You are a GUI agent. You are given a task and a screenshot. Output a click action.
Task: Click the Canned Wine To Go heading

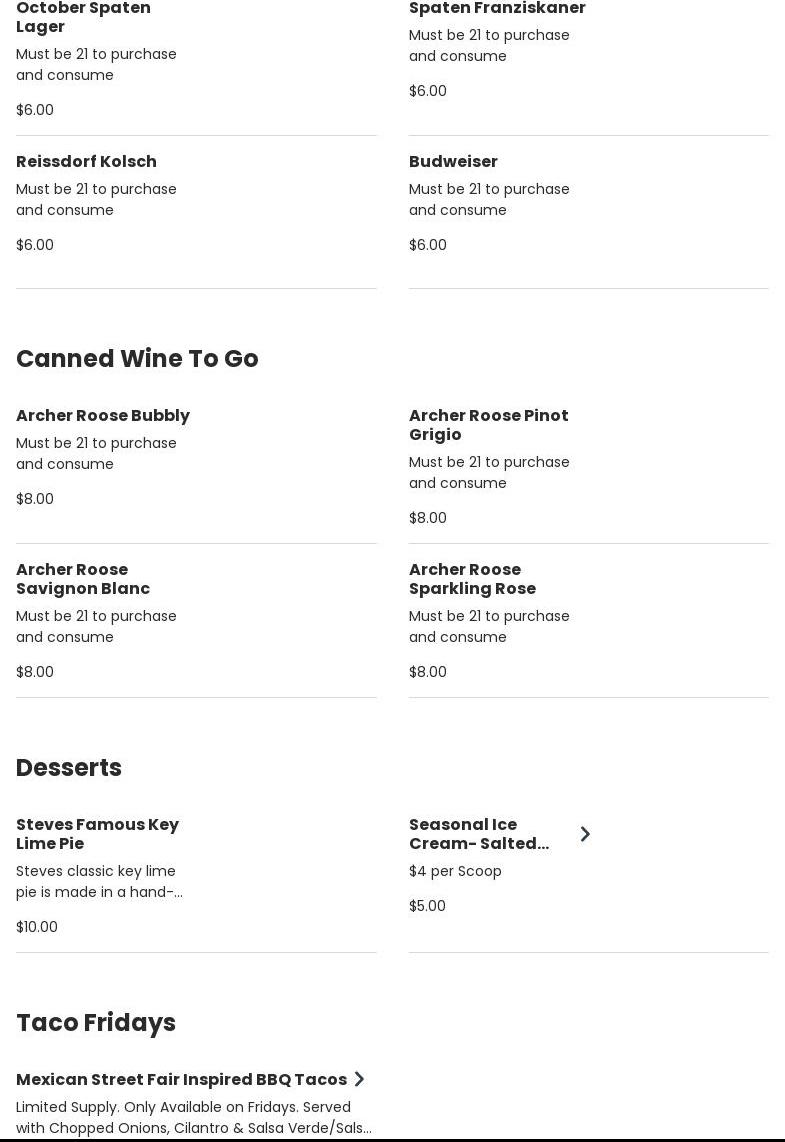point(137,358)
